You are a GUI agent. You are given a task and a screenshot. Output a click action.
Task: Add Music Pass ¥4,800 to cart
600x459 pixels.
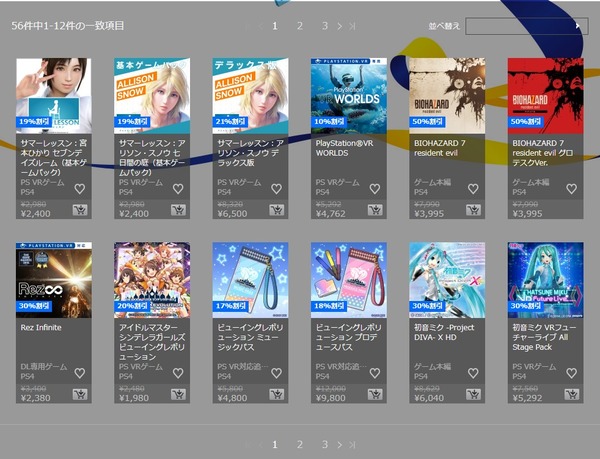[277, 394]
